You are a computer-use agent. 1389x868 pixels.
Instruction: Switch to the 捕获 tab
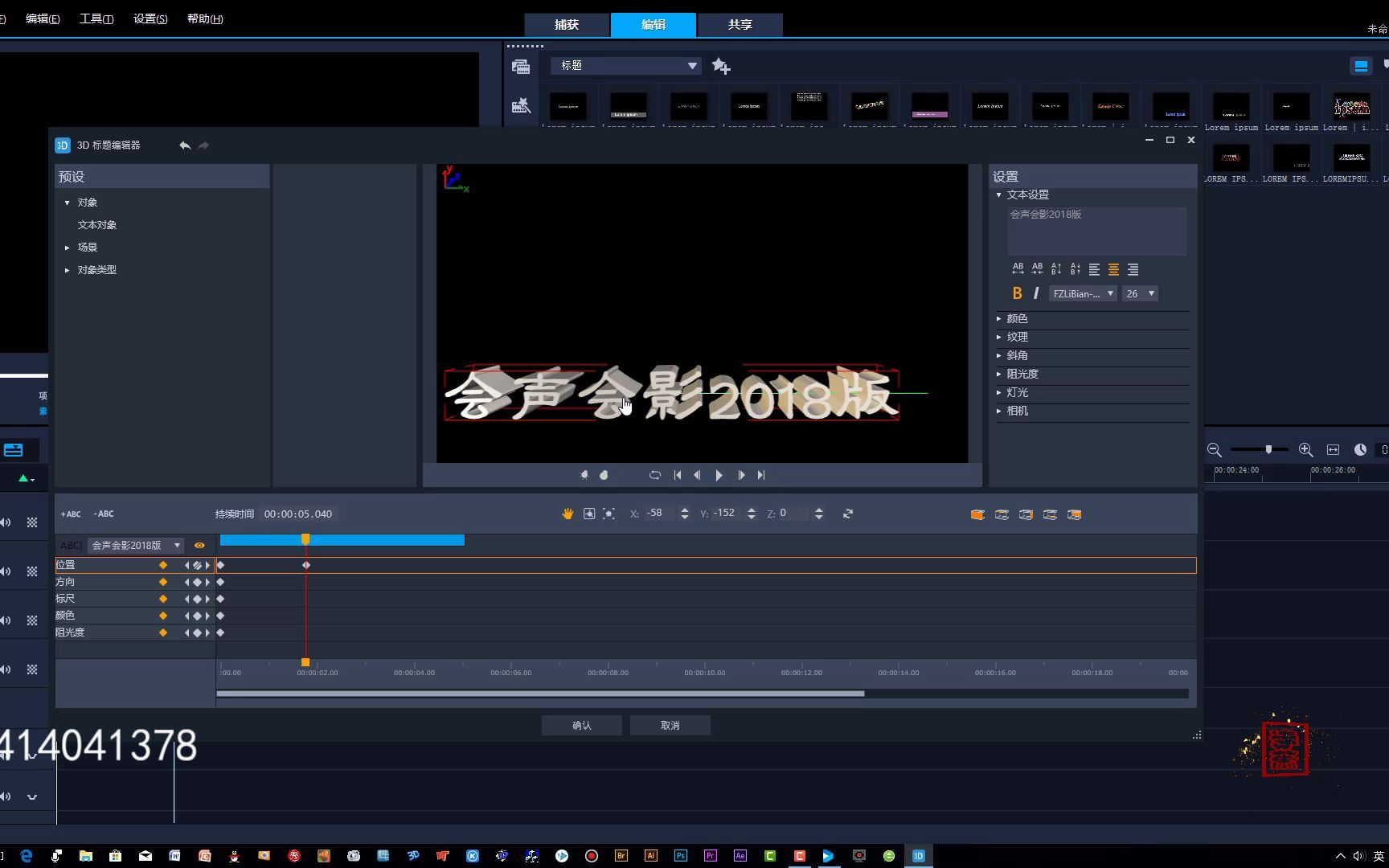click(567, 25)
